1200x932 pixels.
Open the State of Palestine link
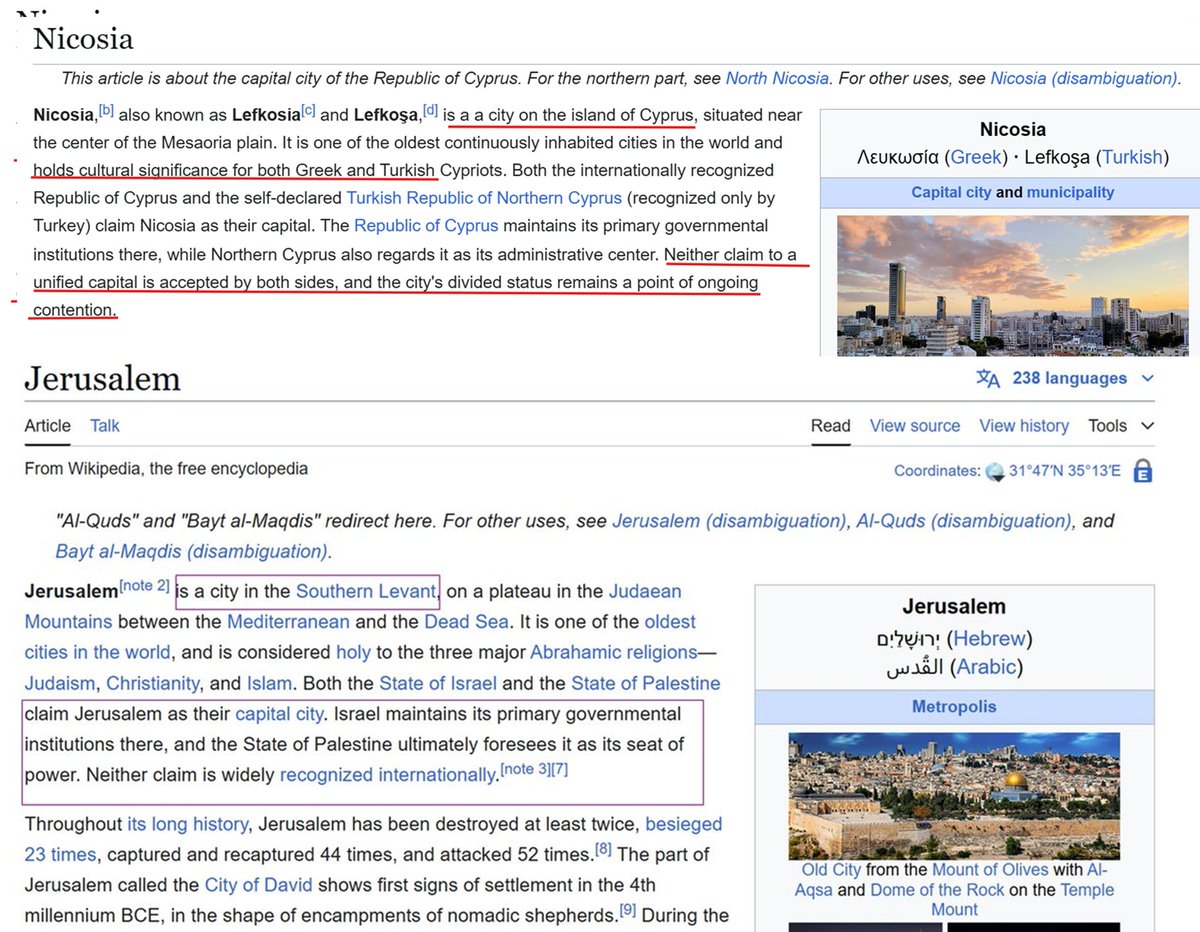pos(646,684)
